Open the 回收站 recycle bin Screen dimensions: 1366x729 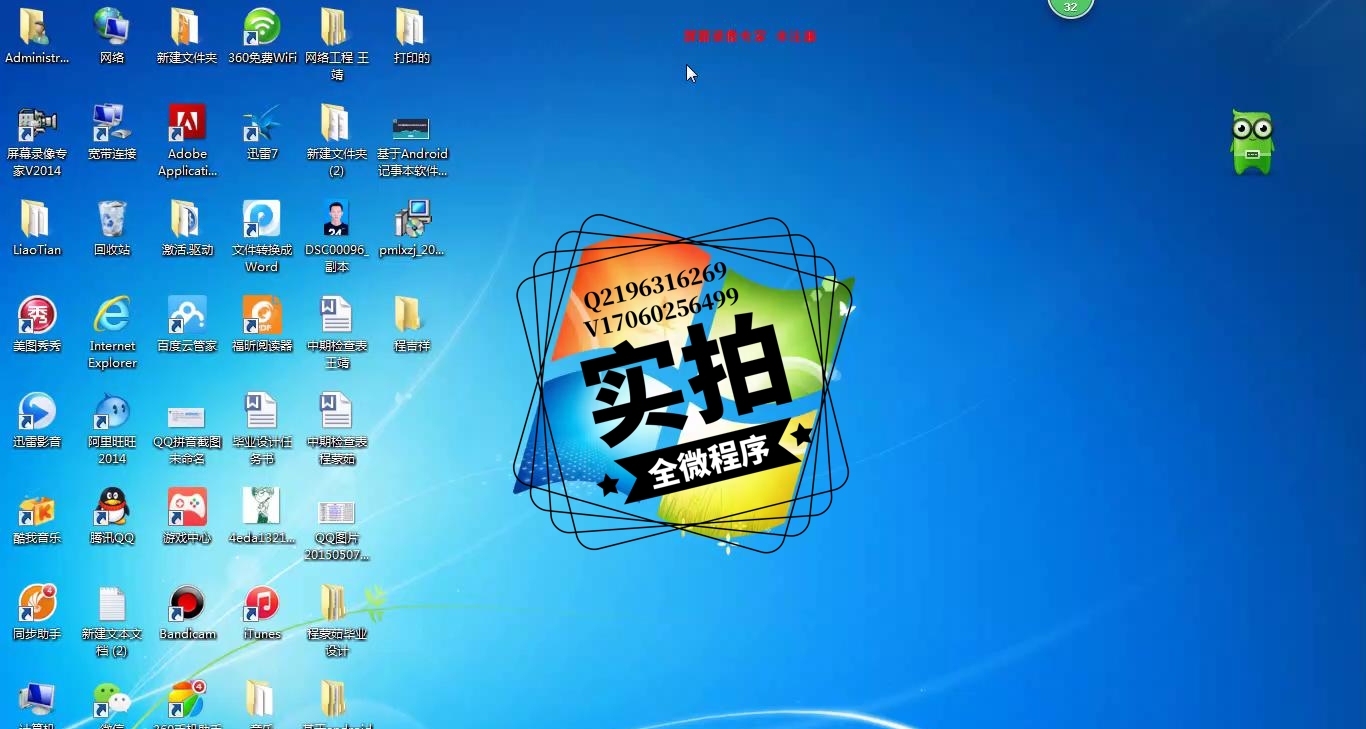112,229
